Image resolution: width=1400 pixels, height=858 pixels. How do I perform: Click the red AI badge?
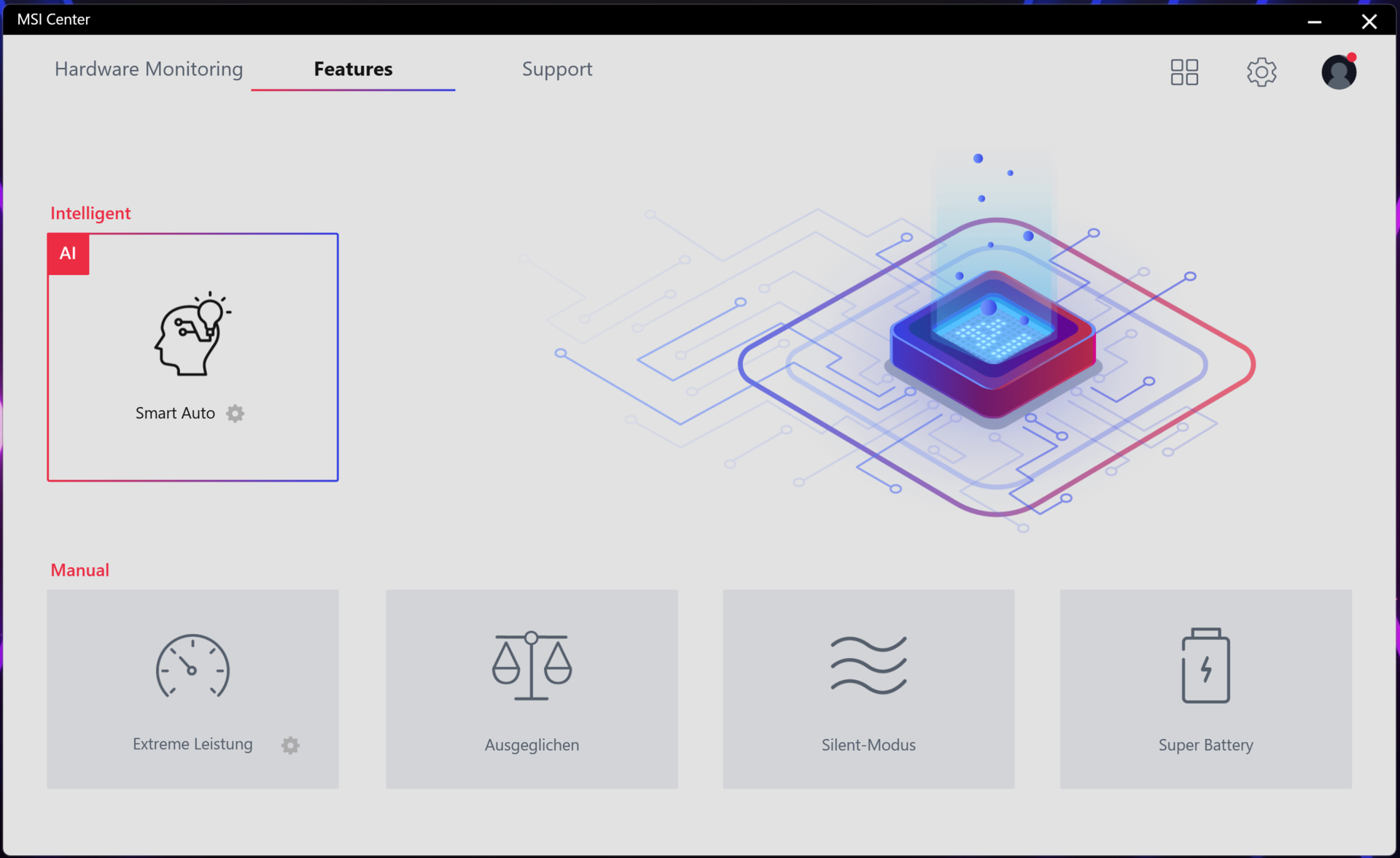coord(69,254)
